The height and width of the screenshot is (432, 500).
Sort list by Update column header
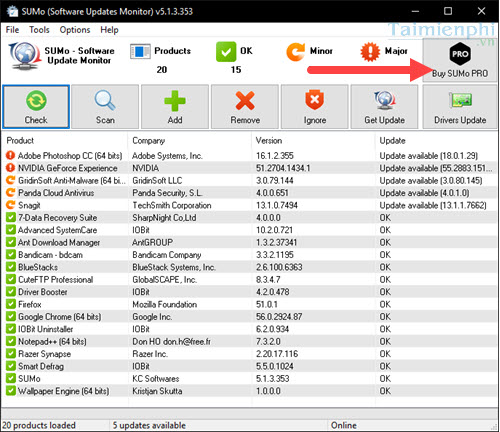(437, 141)
